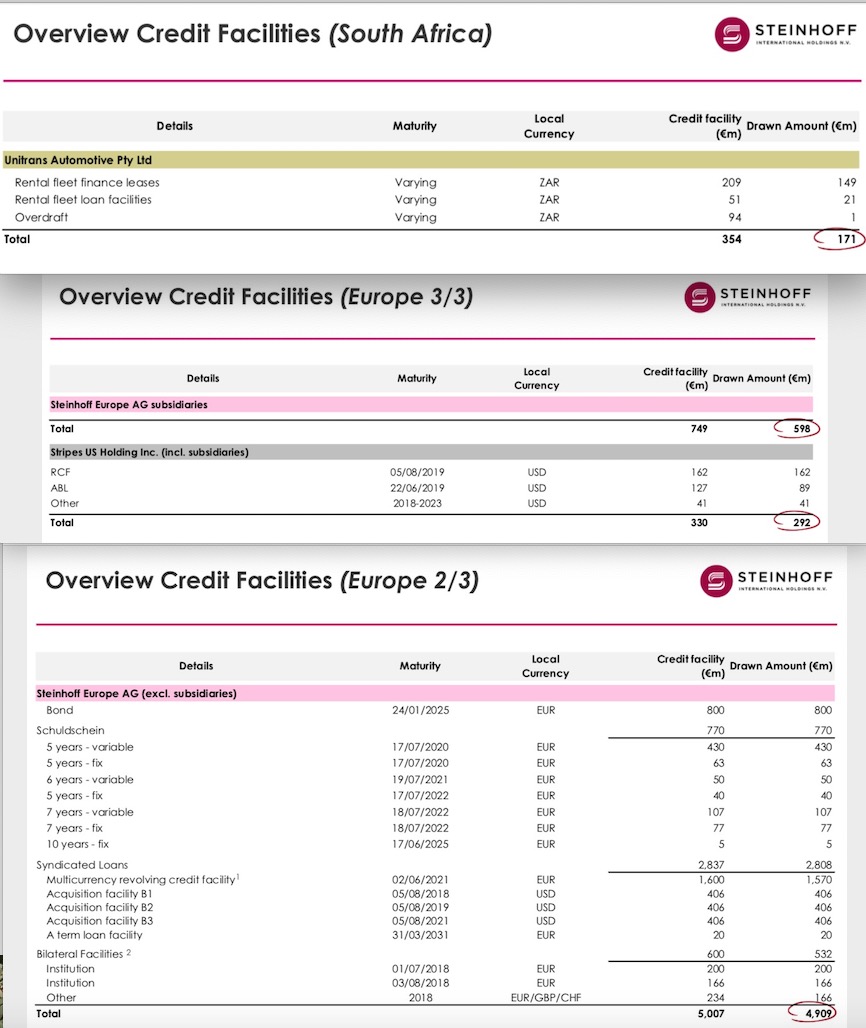
Task: Open footnote 2 on Bilateral Facilities
Action: (x=126, y=954)
